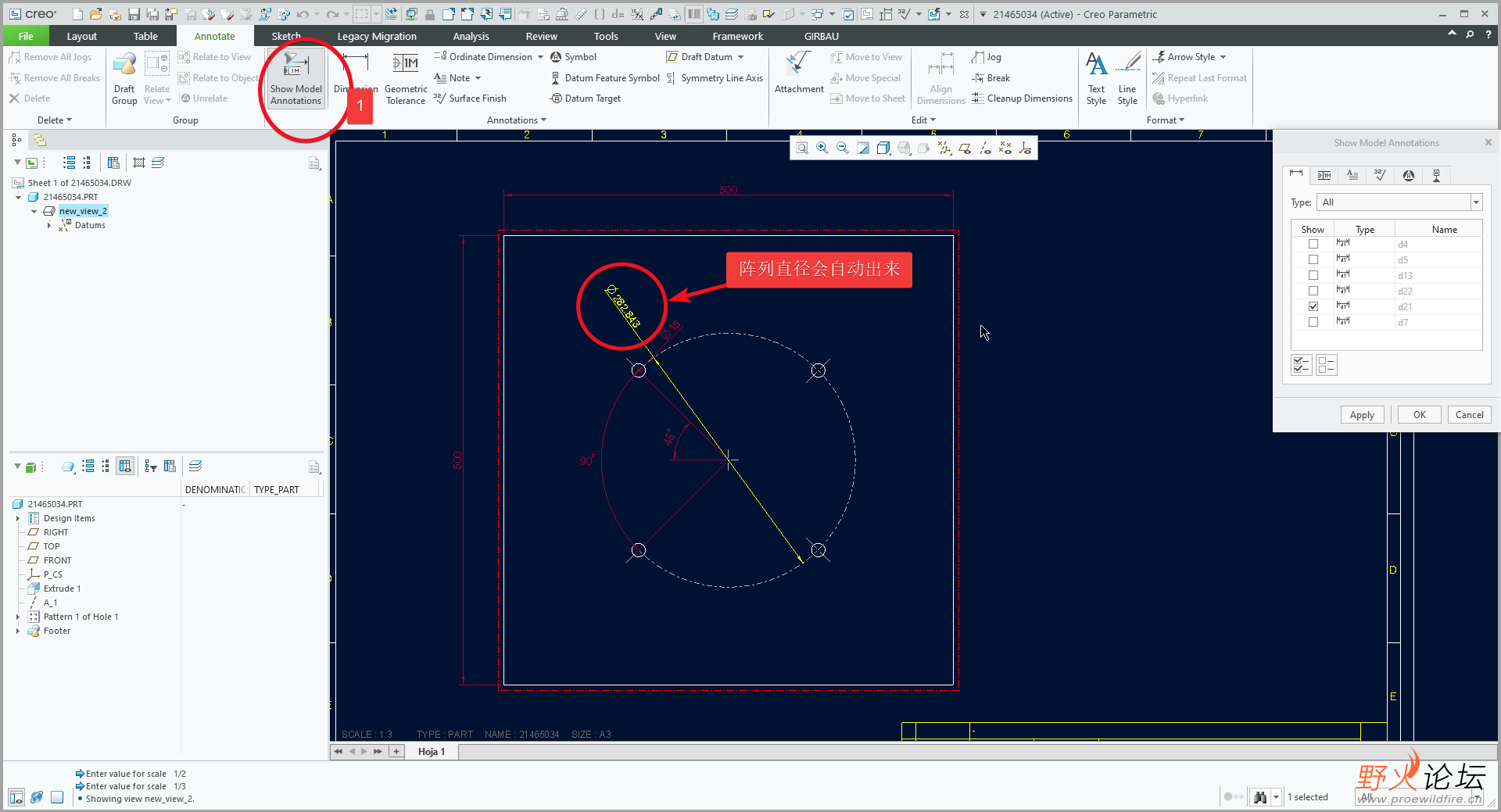The height and width of the screenshot is (812, 1501).
Task: Toggle datum plane display in graphics toolbar
Action: (965, 148)
